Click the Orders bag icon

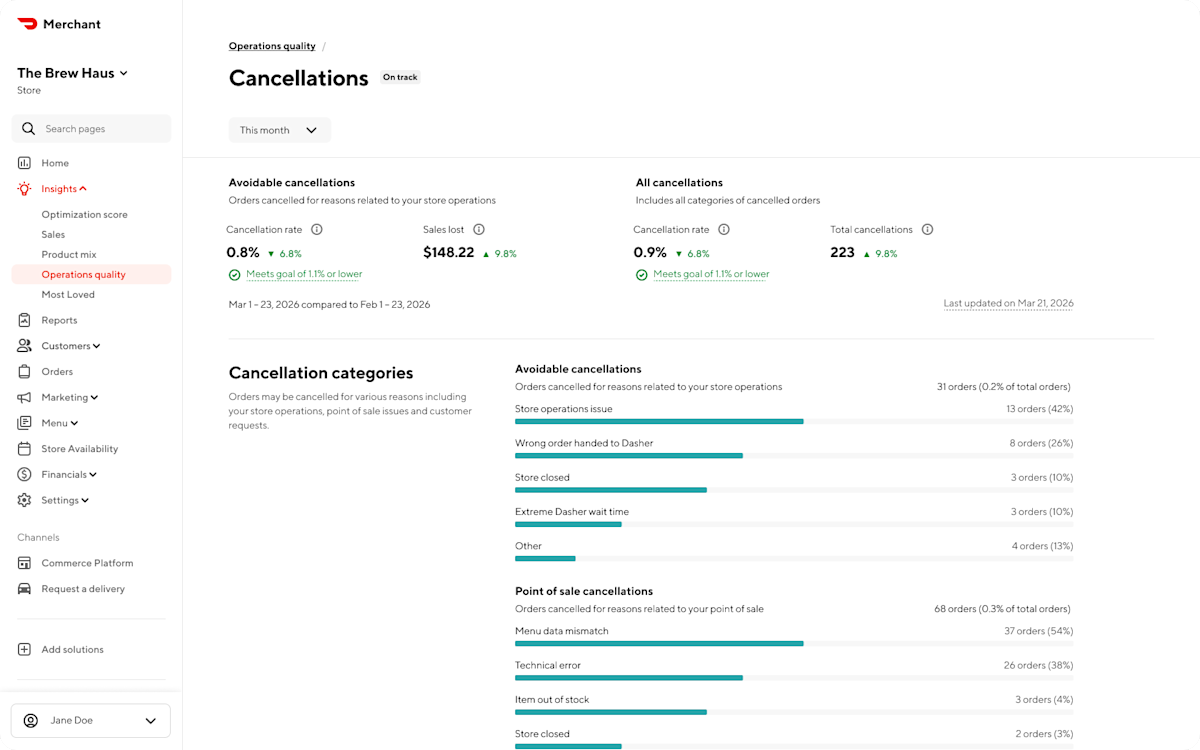[23, 371]
